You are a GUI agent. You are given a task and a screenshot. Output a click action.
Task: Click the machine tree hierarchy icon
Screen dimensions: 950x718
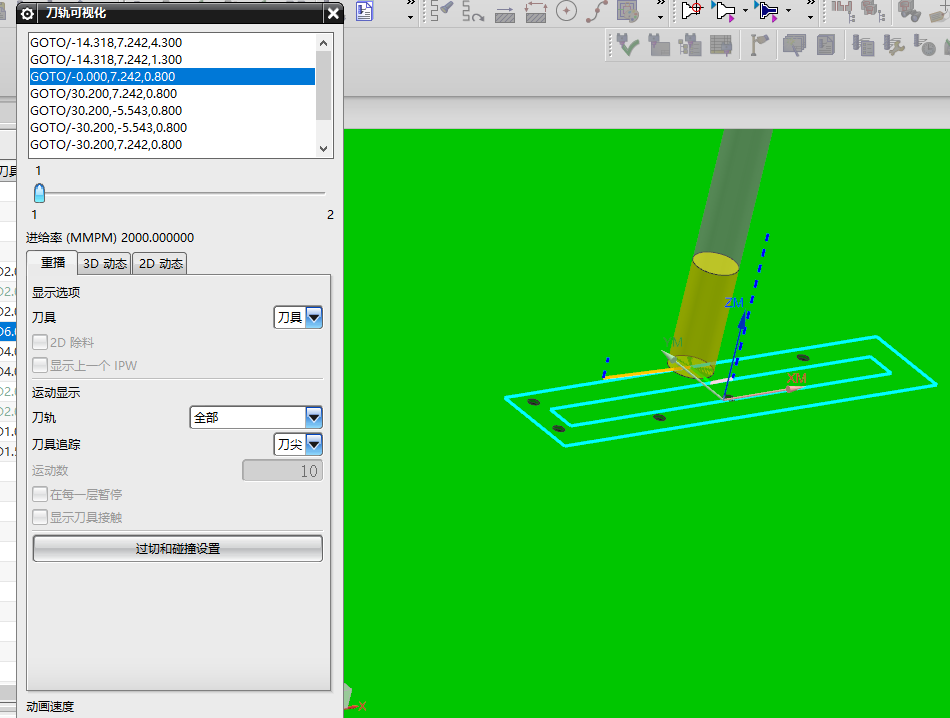689,45
